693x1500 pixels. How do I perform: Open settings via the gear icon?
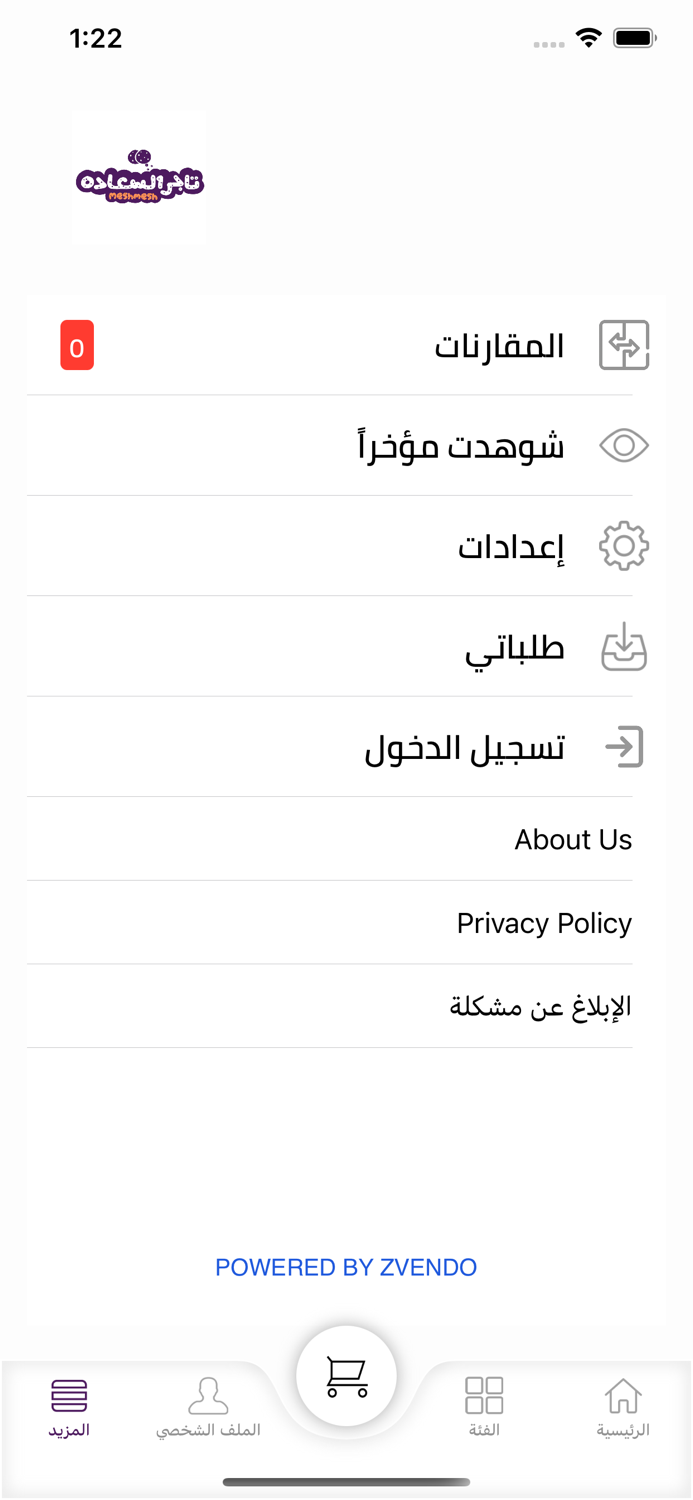point(622,546)
